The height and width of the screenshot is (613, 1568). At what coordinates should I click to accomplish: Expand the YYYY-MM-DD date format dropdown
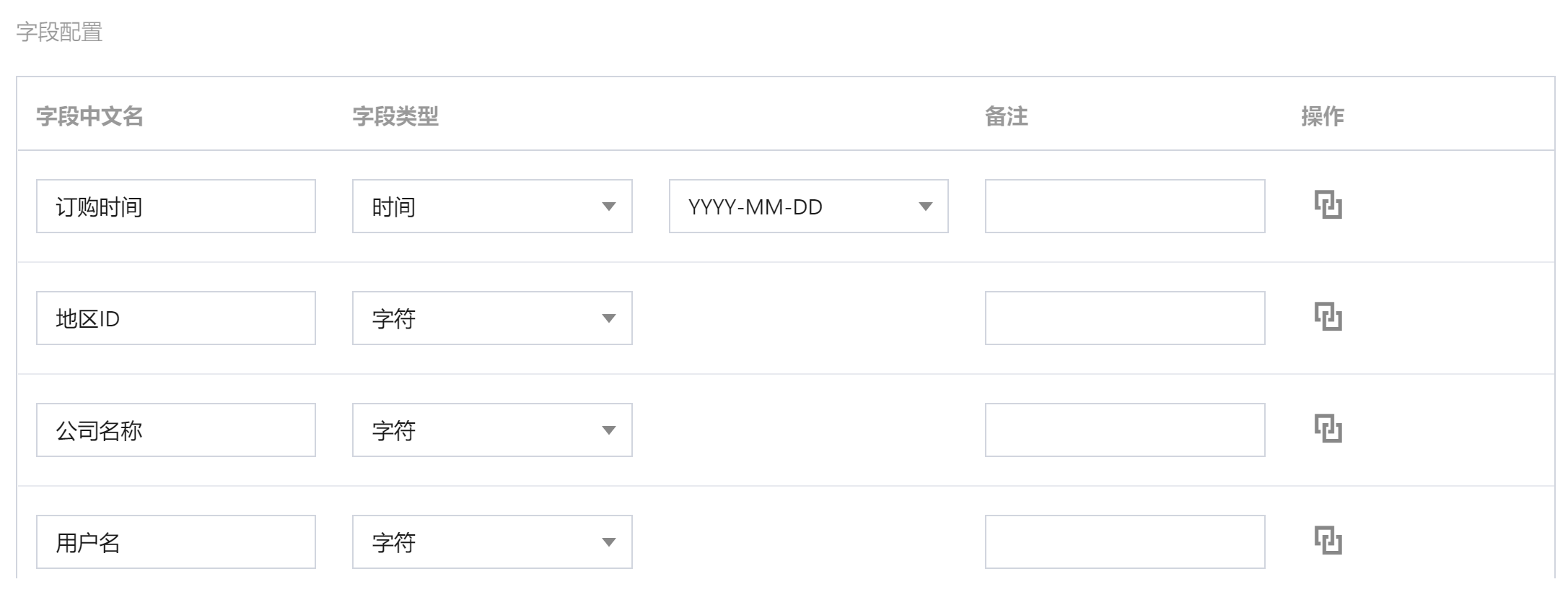click(808, 206)
